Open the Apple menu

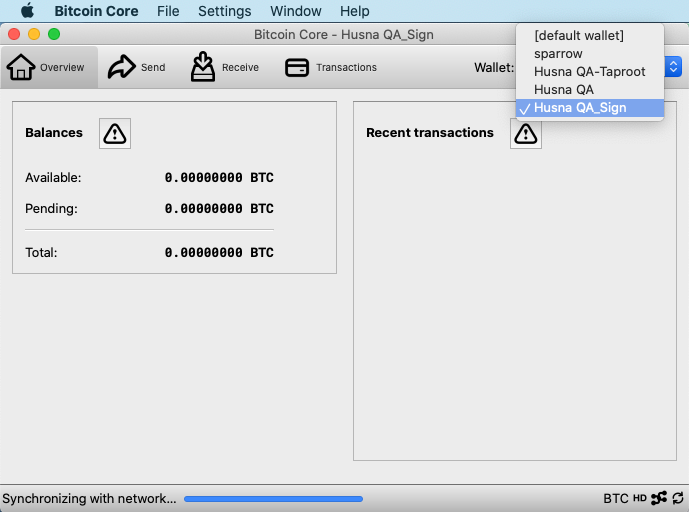click(27, 11)
